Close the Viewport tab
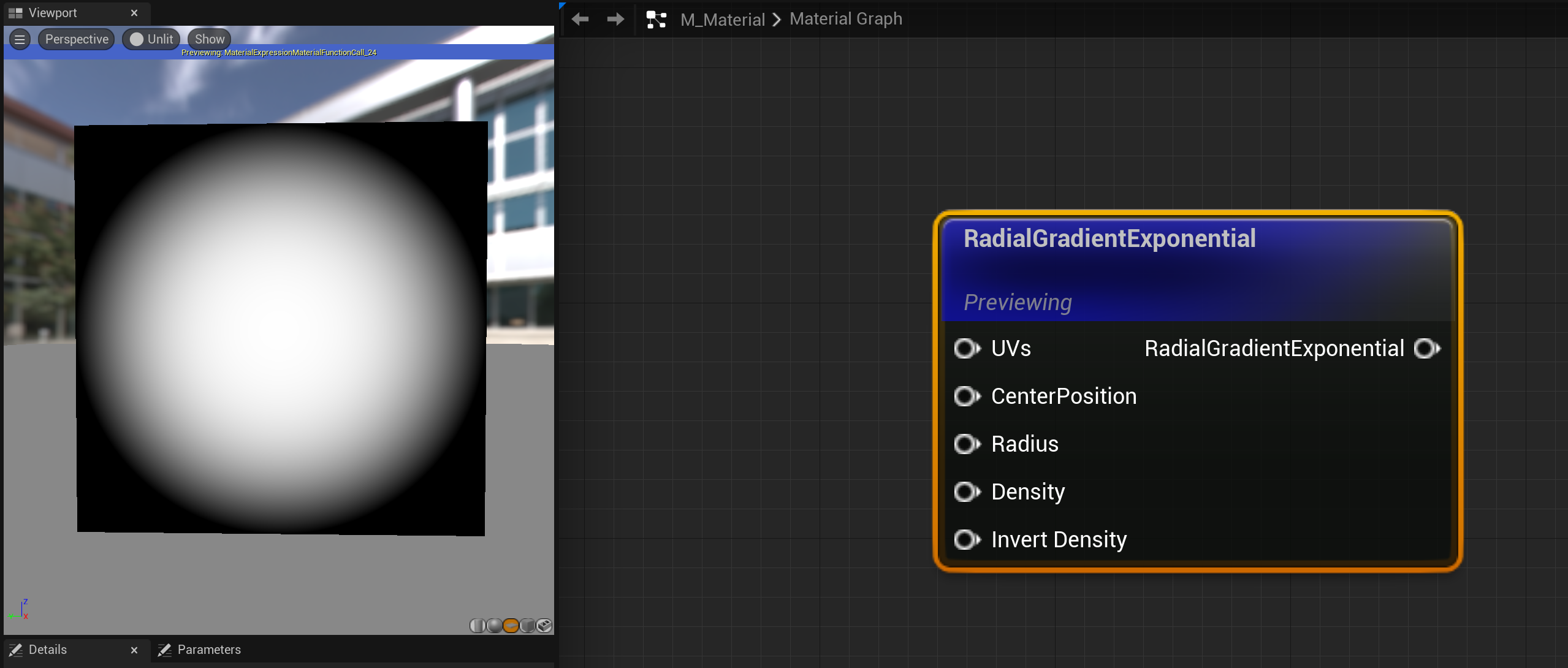Screen dimensions: 1568x668 click(134, 13)
